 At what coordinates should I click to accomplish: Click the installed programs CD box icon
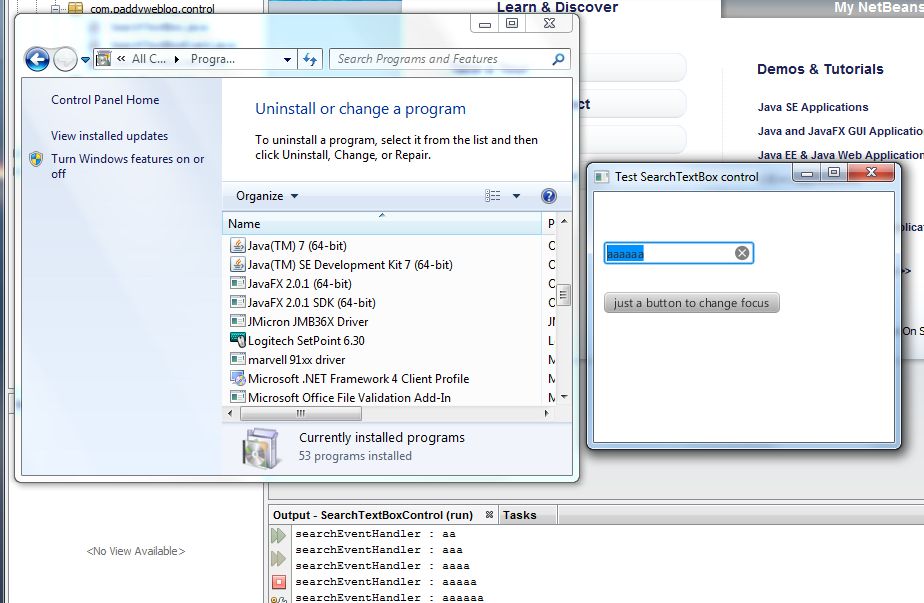[260, 449]
